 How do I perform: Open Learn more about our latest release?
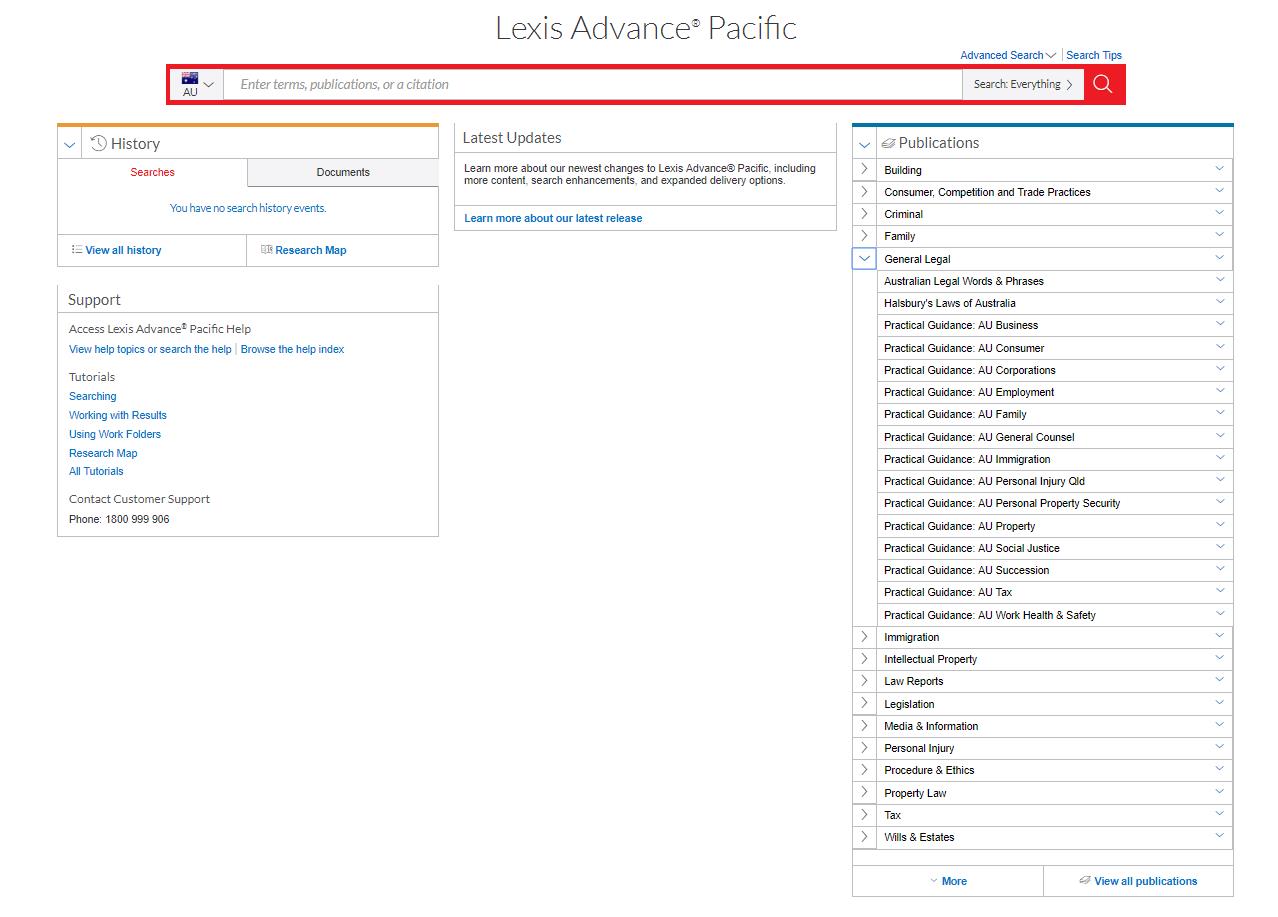pyautogui.click(x=553, y=217)
